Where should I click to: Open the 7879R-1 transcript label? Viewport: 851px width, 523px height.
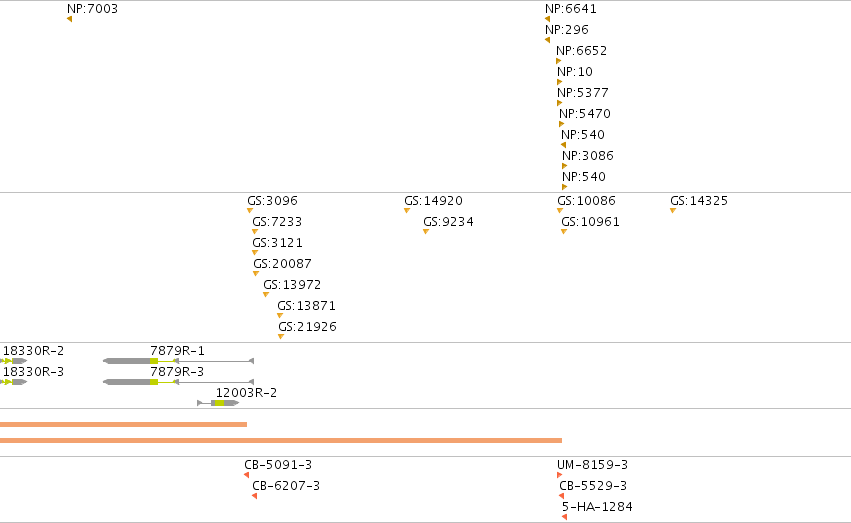[x=177, y=351]
